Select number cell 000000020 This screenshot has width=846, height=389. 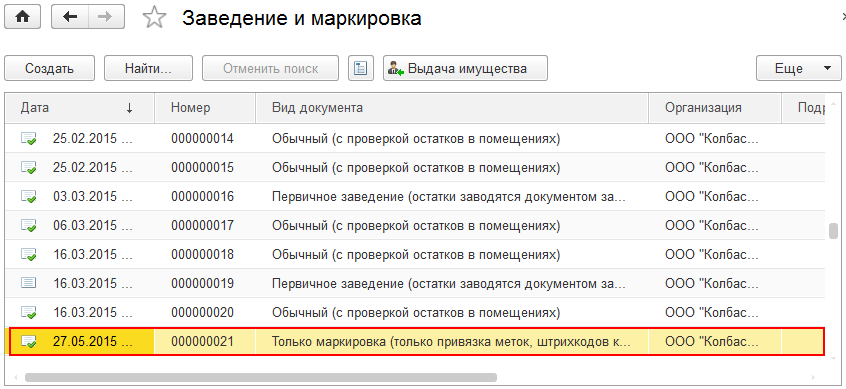coord(202,312)
